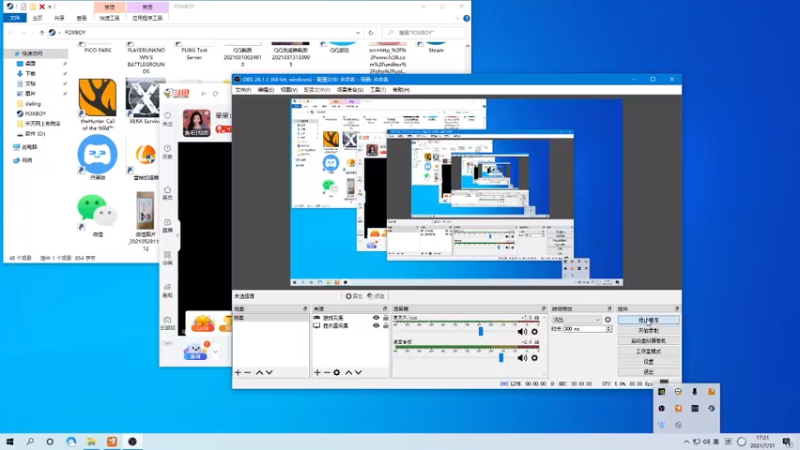Remove selected scene with minus icon
The image size is (800, 450).
pos(247,372)
